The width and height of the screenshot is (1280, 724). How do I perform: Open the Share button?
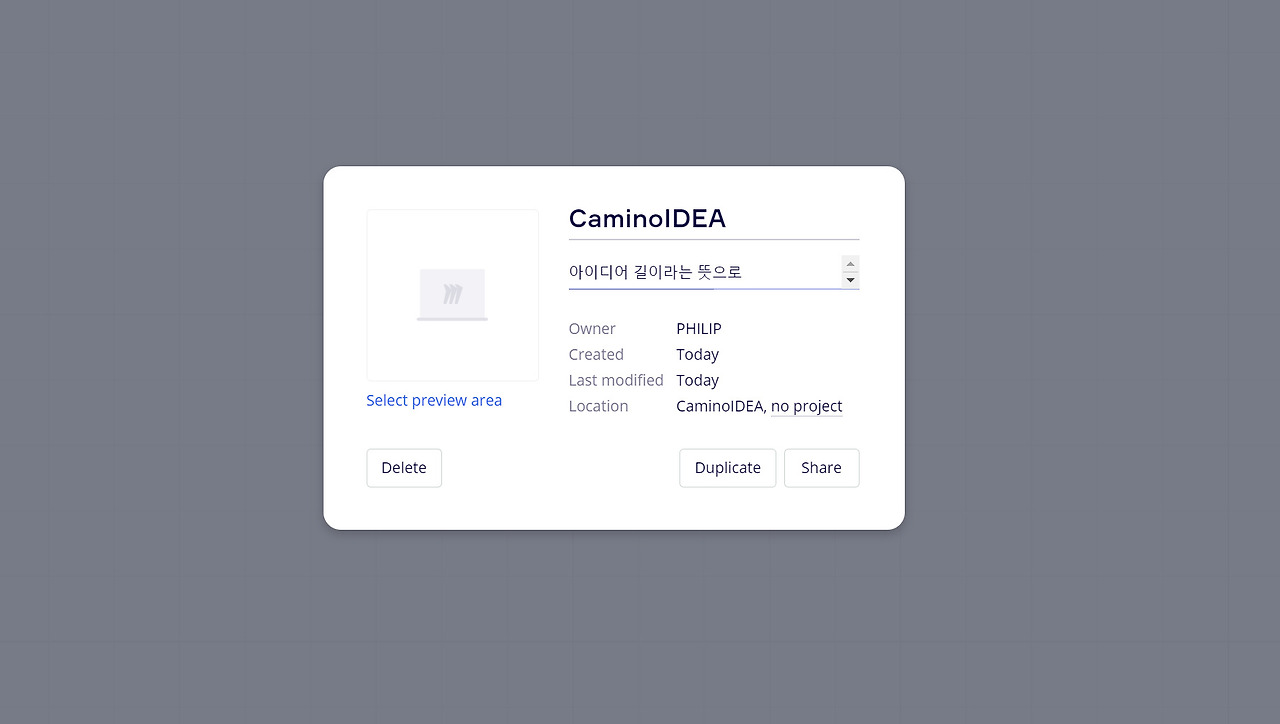(x=822, y=468)
